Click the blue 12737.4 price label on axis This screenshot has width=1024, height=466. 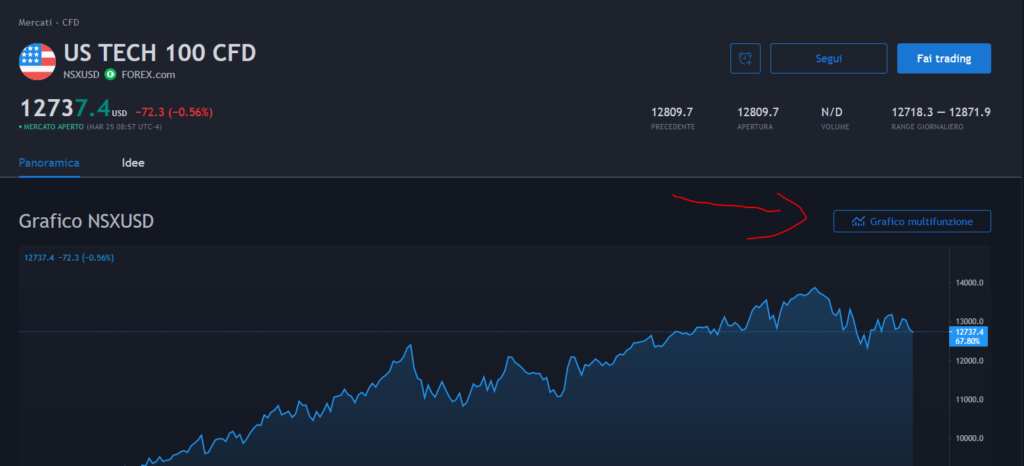coord(968,336)
